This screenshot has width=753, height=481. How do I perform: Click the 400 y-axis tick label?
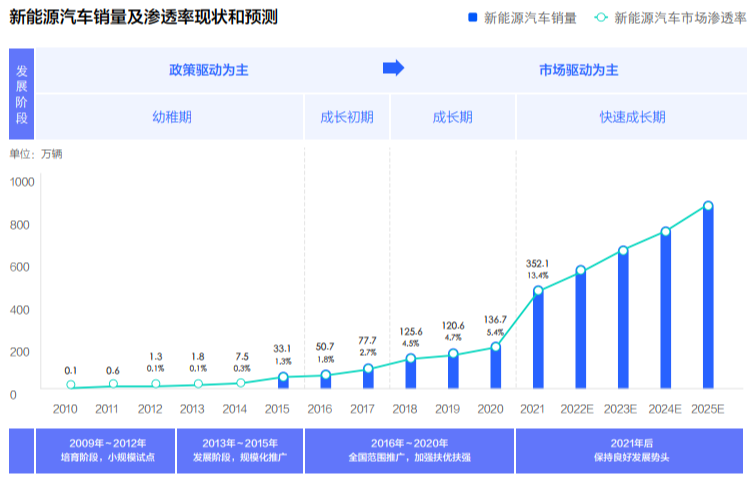click(x=20, y=310)
